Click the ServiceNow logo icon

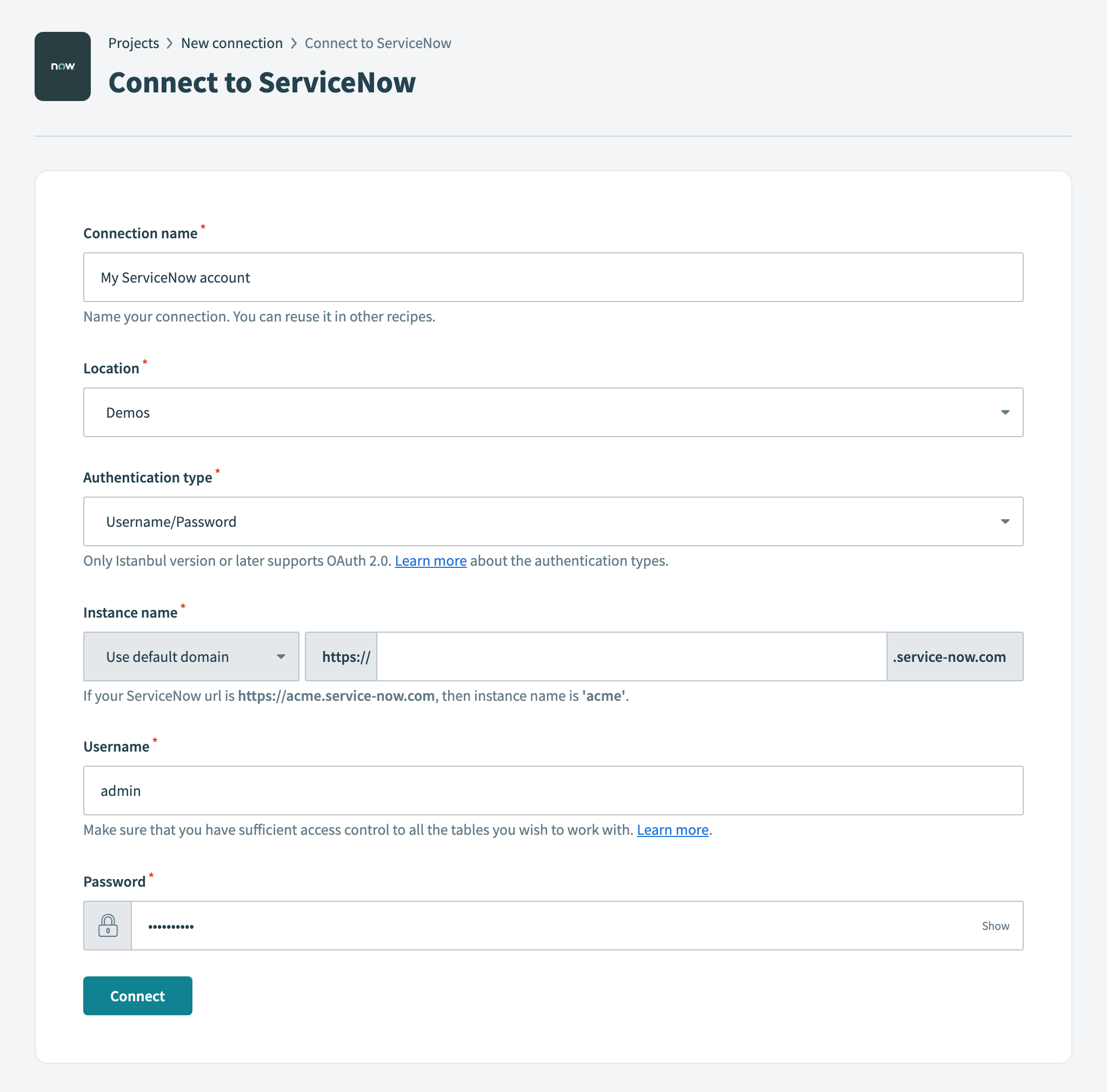pyautogui.click(x=62, y=66)
